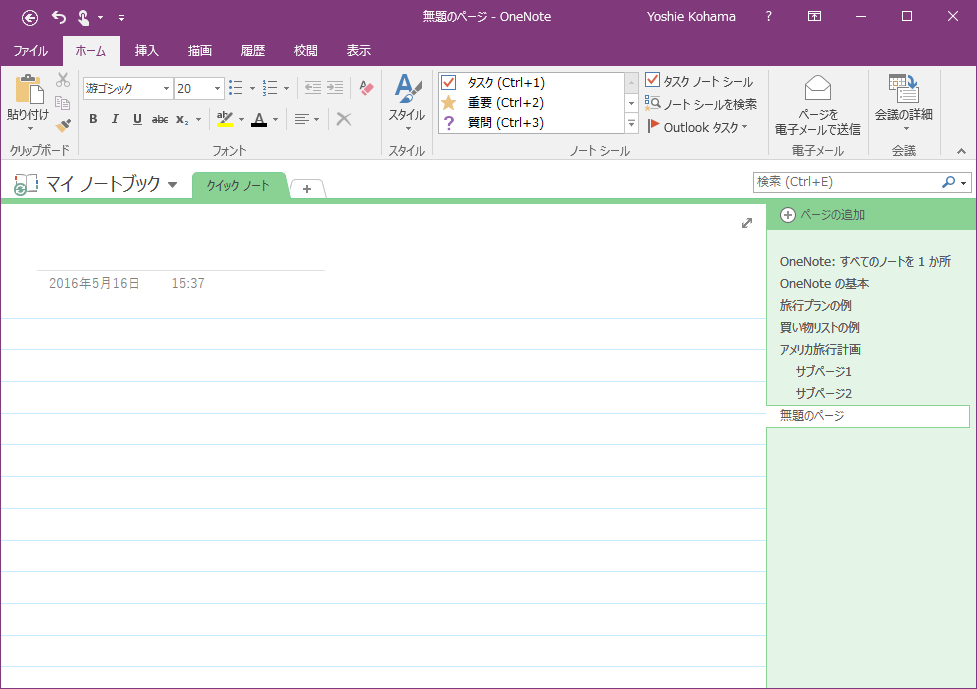The height and width of the screenshot is (689, 977).
Task: Toggle subscript formatting
Action: coord(182,119)
